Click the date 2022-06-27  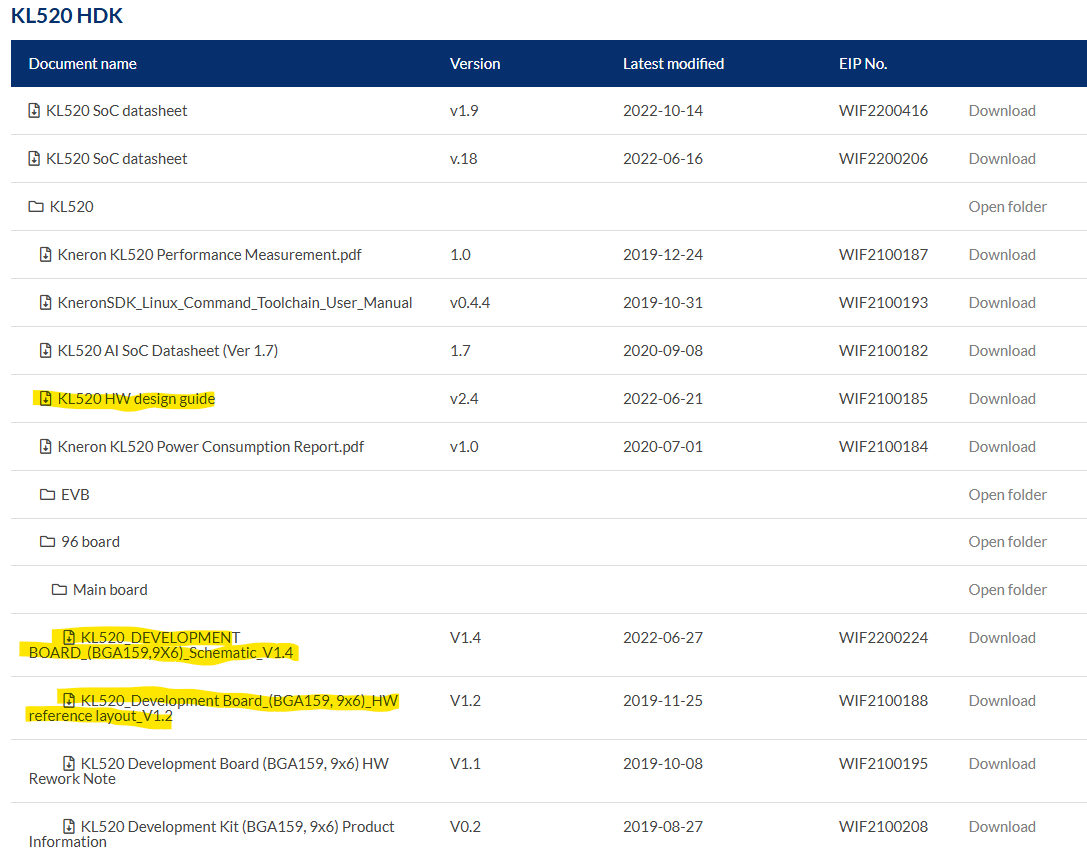coord(663,637)
